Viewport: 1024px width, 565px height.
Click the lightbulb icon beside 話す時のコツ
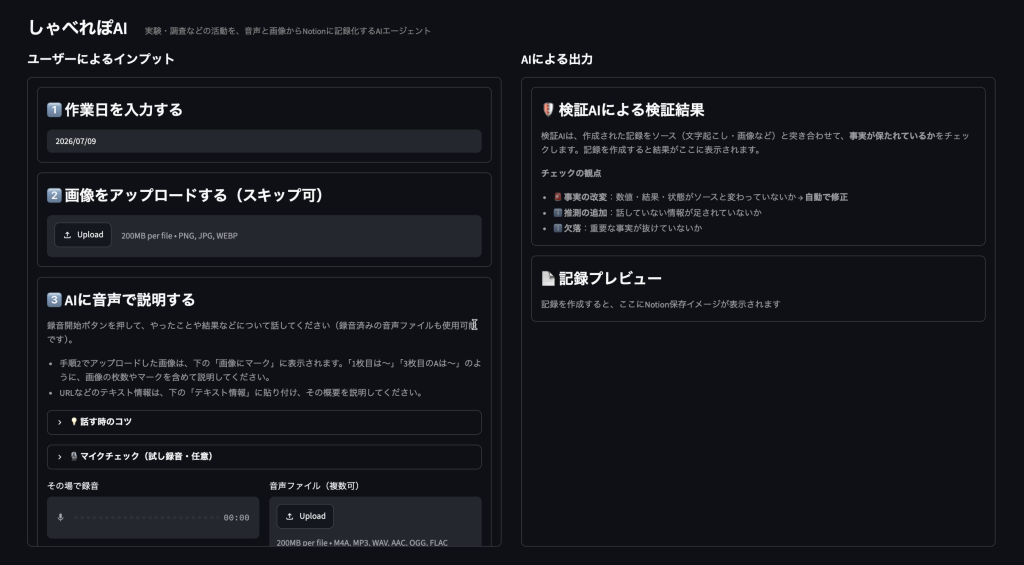coord(74,422)
